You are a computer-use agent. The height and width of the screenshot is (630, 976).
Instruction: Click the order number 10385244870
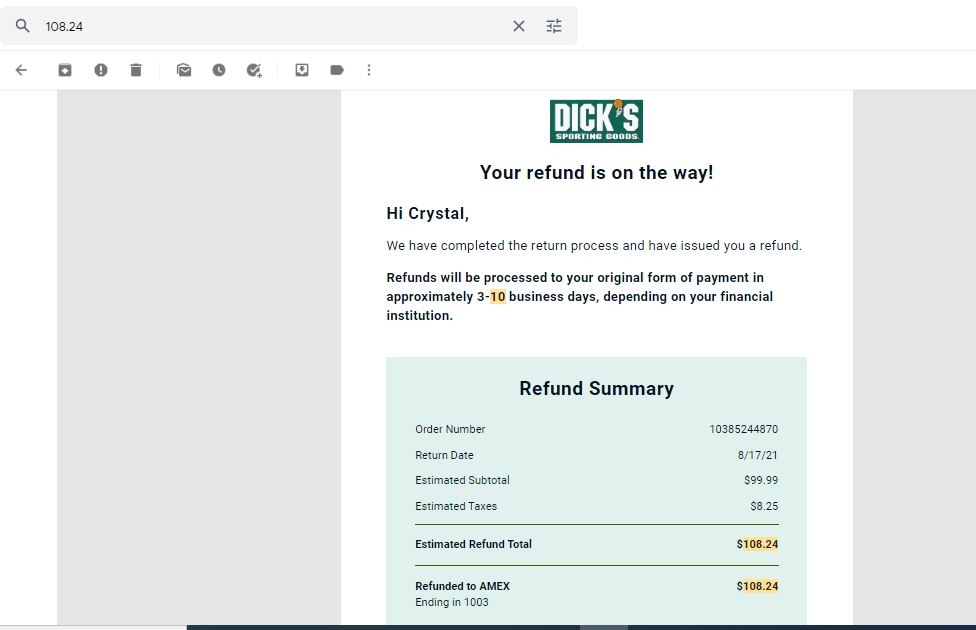(x=743, y=430)
